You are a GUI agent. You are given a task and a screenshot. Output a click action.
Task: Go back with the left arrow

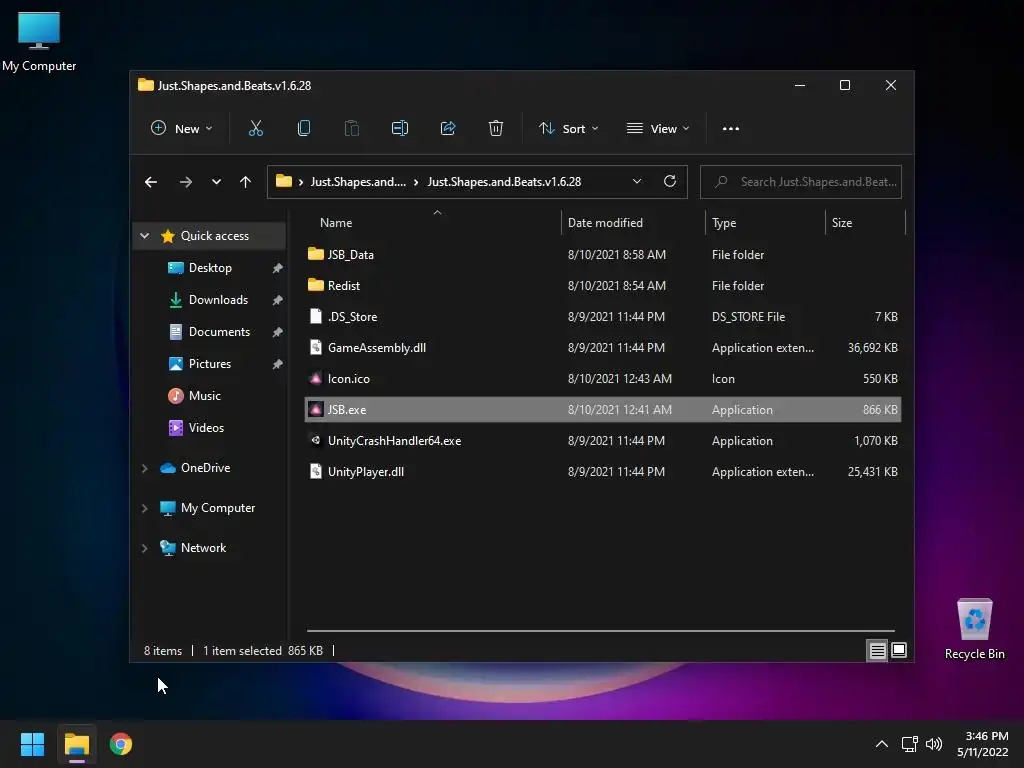pyautogui.click(x=151, y=182)
